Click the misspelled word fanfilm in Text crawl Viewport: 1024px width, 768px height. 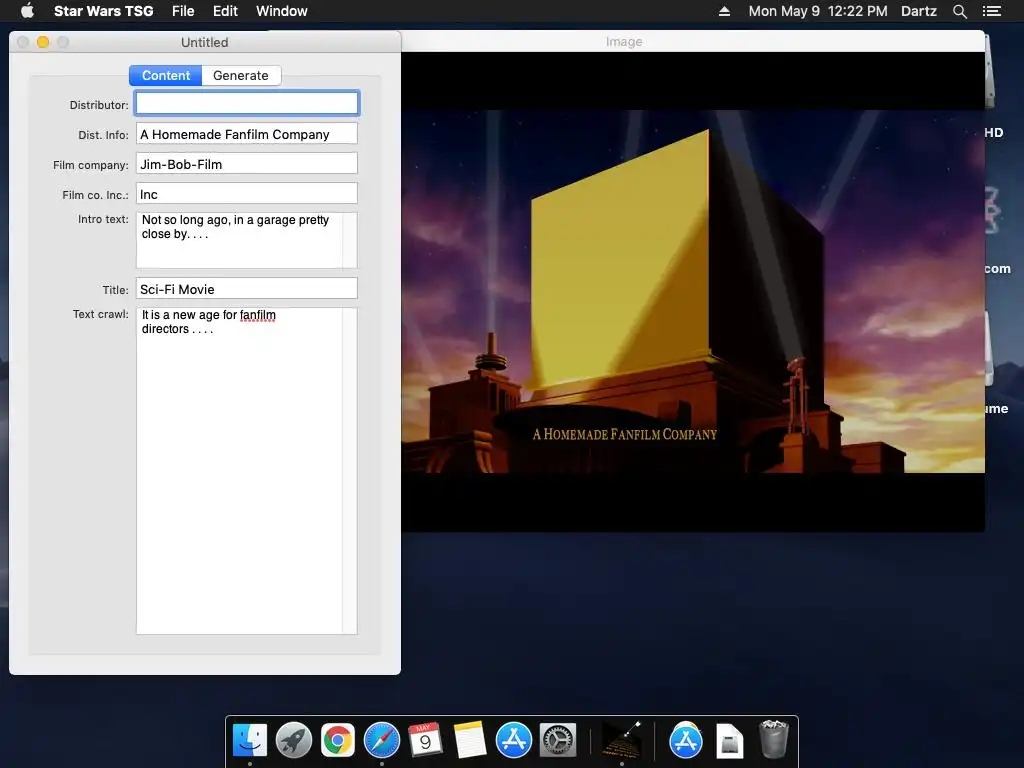click(257, 315)
